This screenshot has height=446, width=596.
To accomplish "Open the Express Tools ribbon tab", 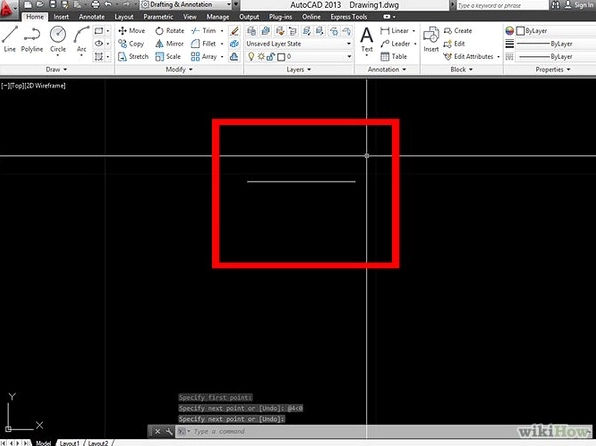I will (349, 17).
